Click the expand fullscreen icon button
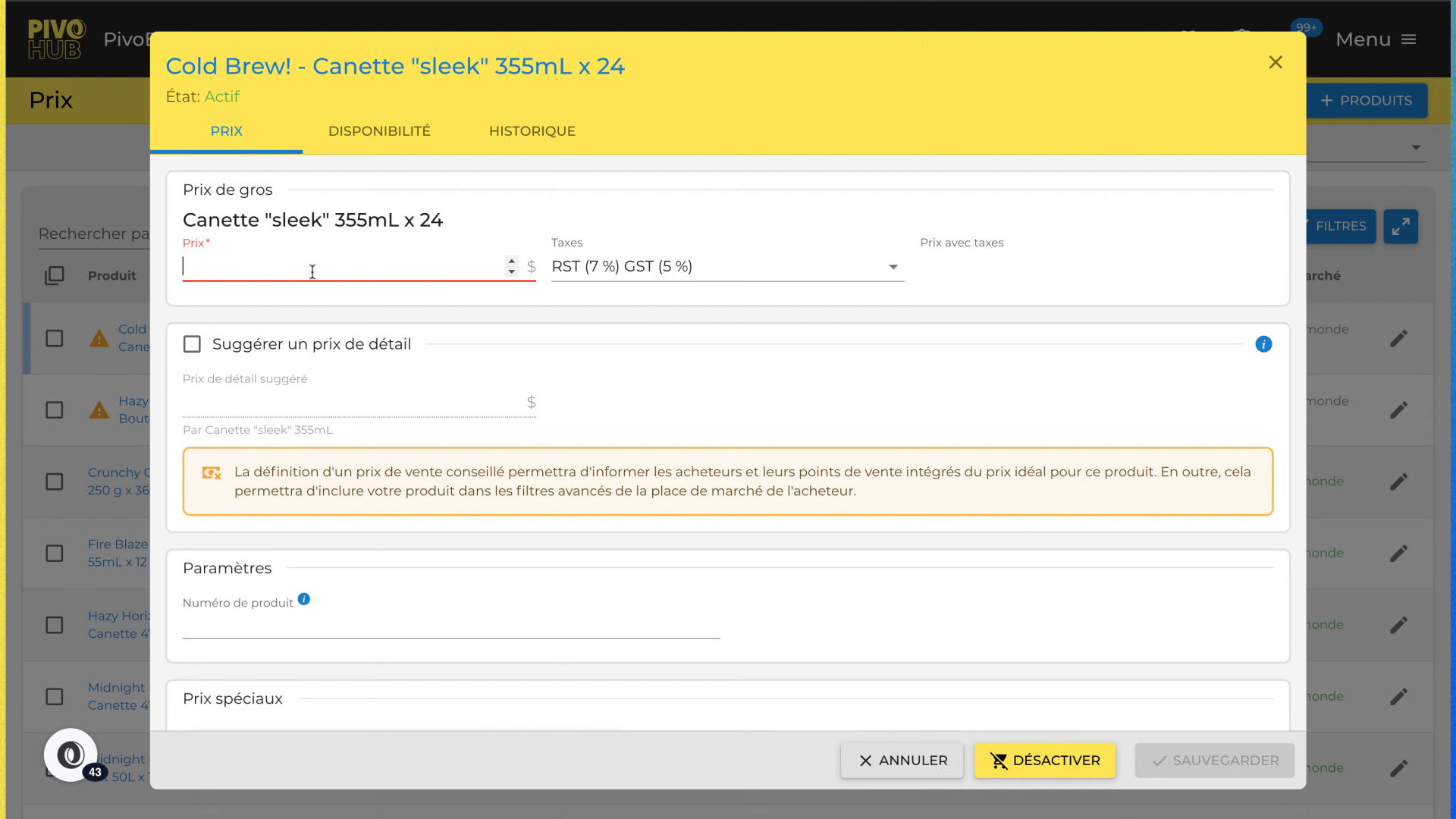 point(1401,226)
